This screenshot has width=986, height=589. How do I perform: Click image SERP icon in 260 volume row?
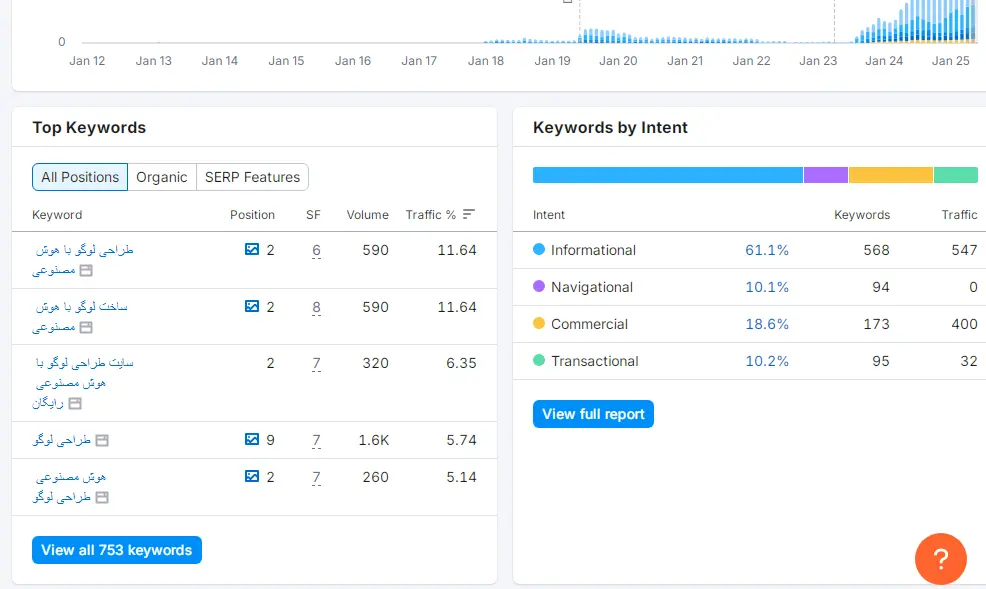(252, 476)
